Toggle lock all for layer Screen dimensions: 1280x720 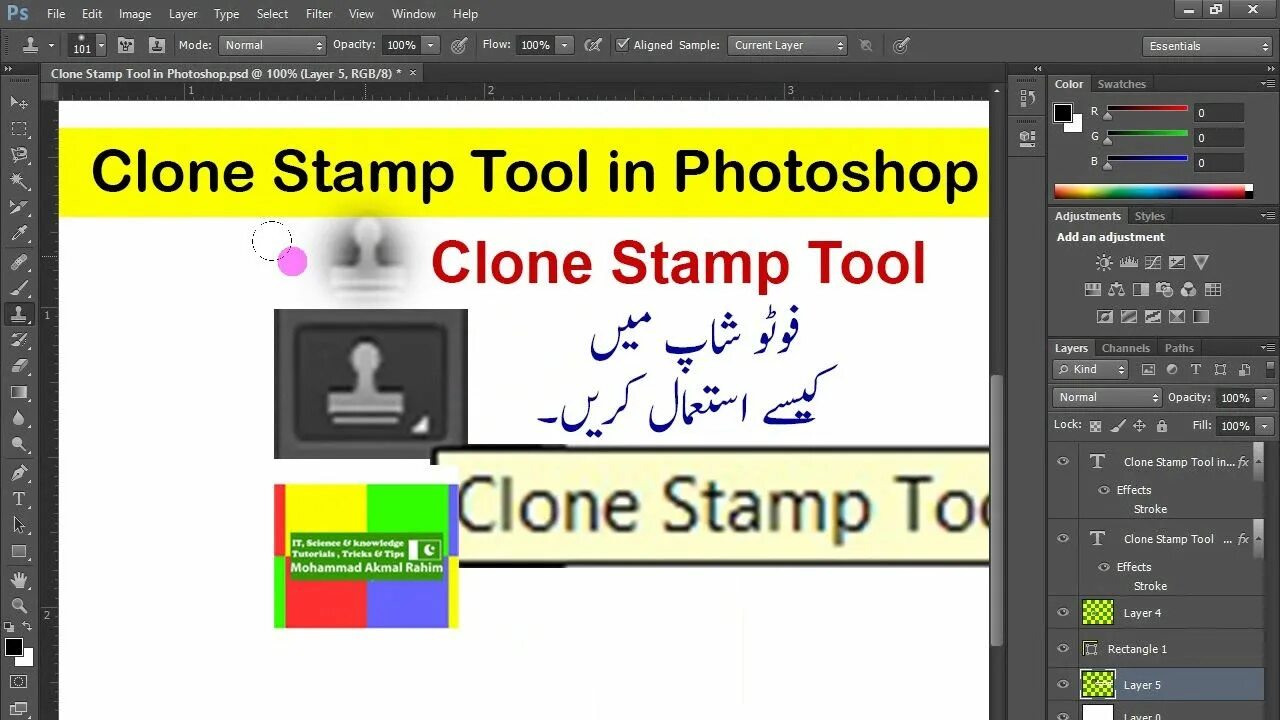(x=1161, y=426)
